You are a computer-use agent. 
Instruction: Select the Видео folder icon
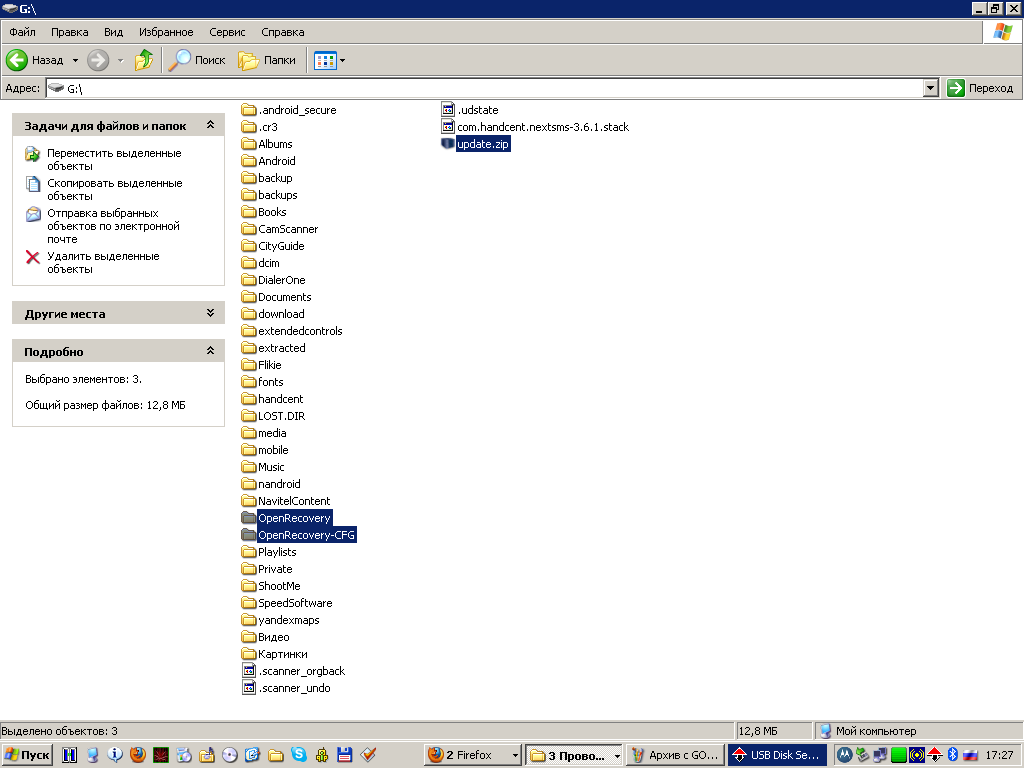[x=248, y=637]
